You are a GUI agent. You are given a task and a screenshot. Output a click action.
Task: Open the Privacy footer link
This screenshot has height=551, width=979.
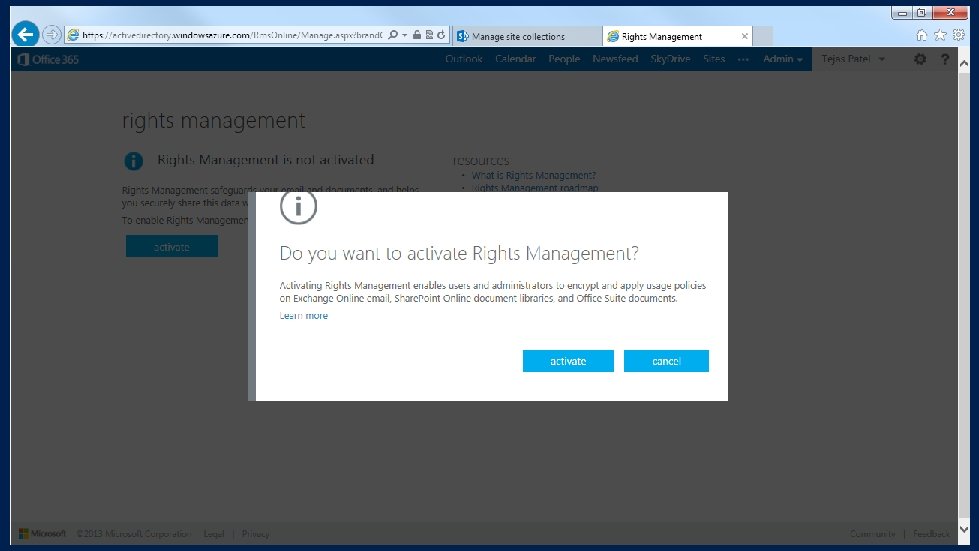point(255,534)
